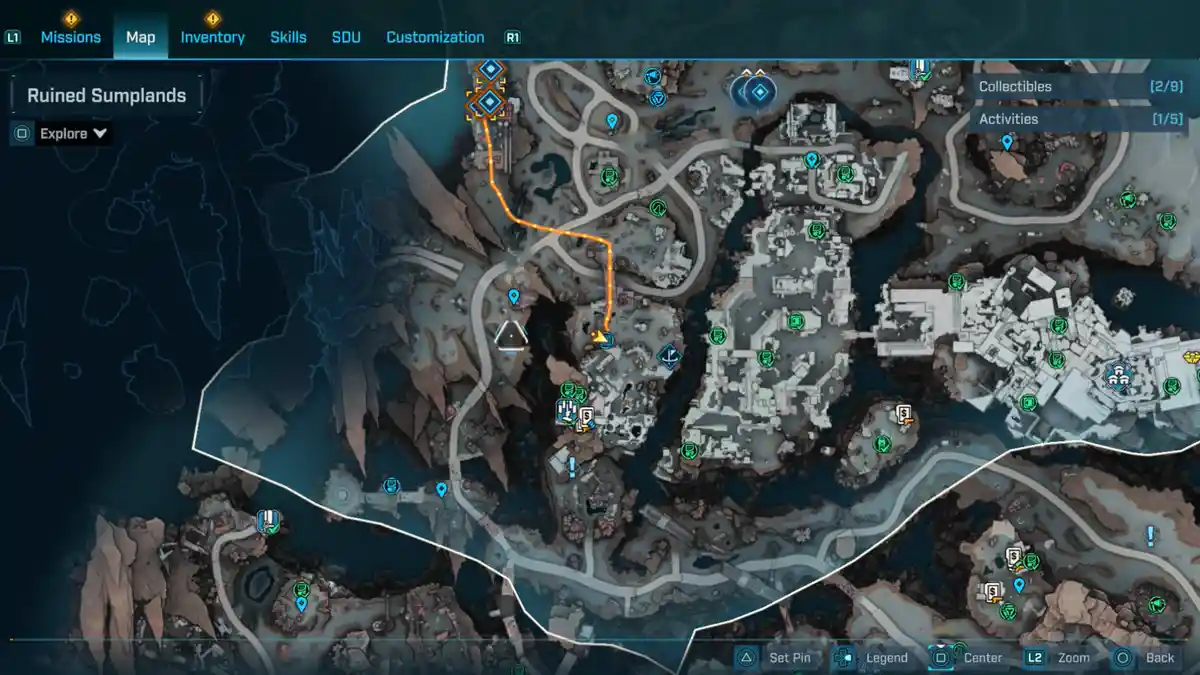Switch to the Missions tab
Viewport: 1200px width, 675px height.
click(x=70, y=37)
